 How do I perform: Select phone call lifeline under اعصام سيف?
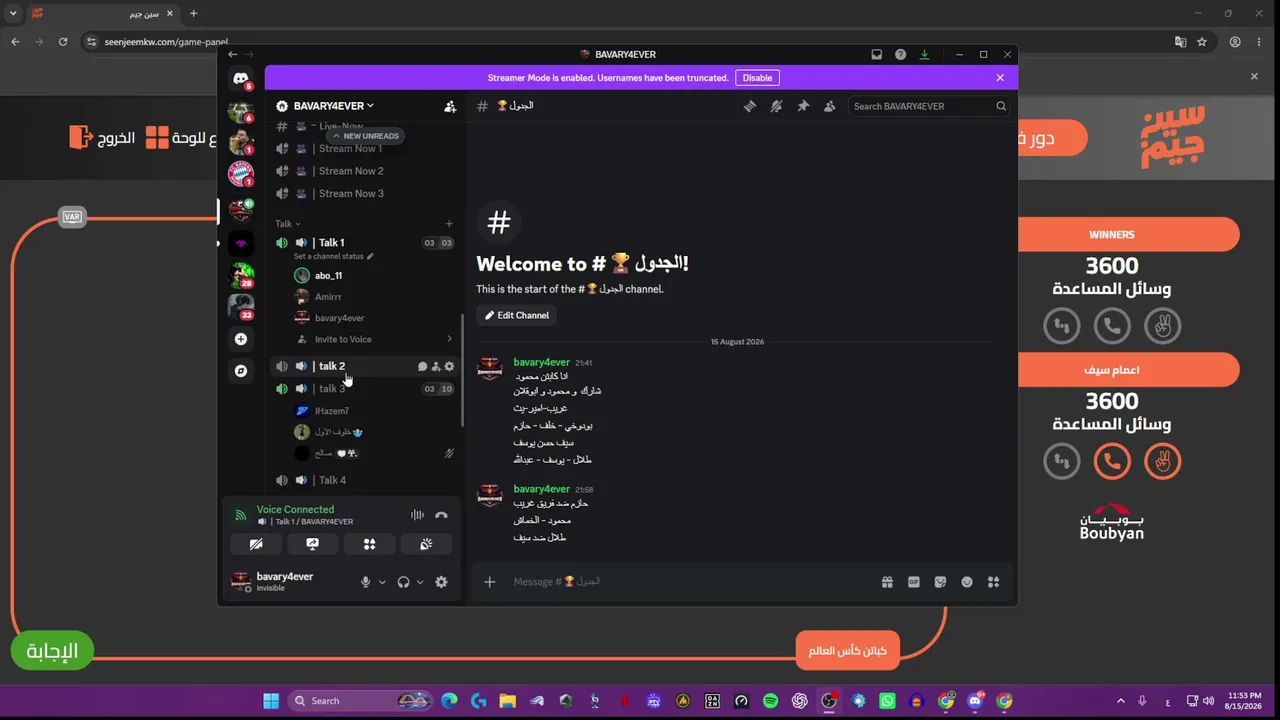click(x=1112, y=461)
